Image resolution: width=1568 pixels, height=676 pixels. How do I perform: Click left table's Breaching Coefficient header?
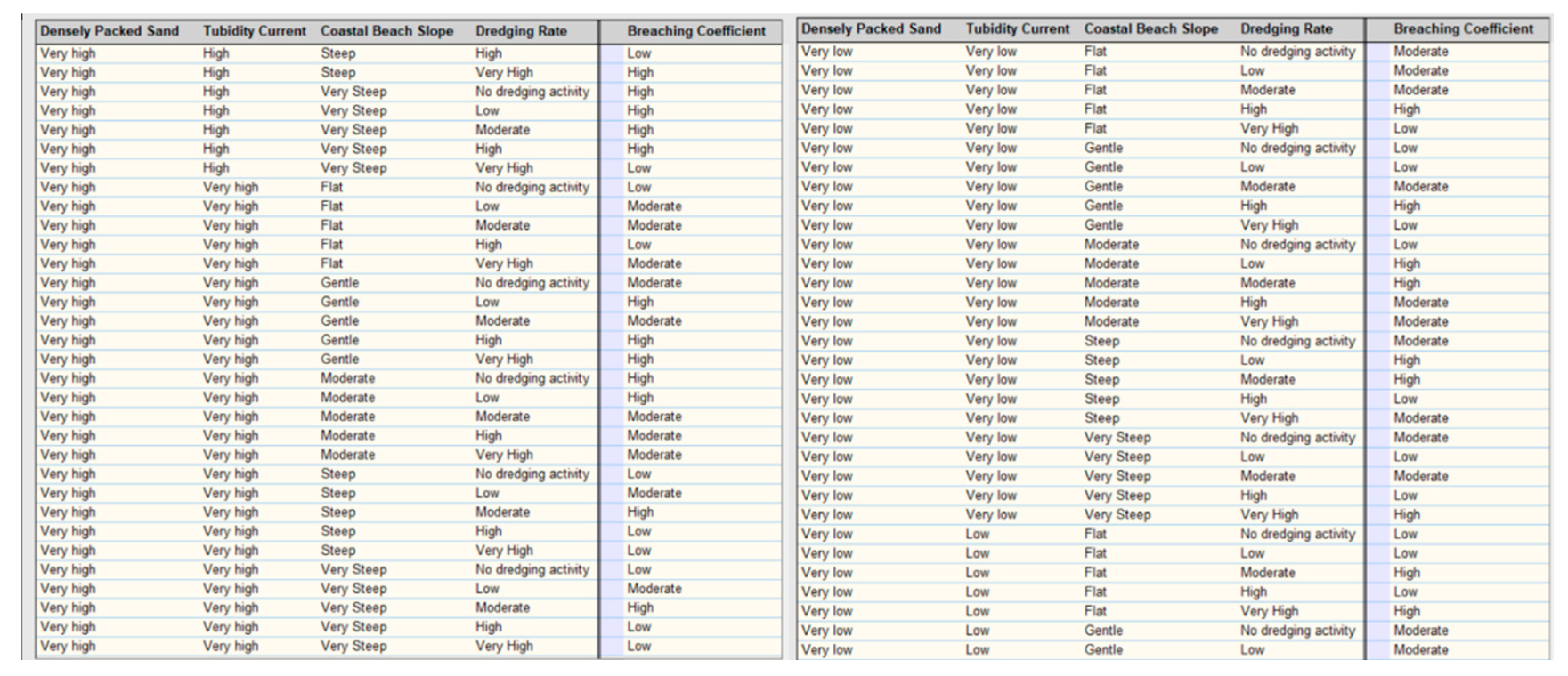click(x=696, y=31)
